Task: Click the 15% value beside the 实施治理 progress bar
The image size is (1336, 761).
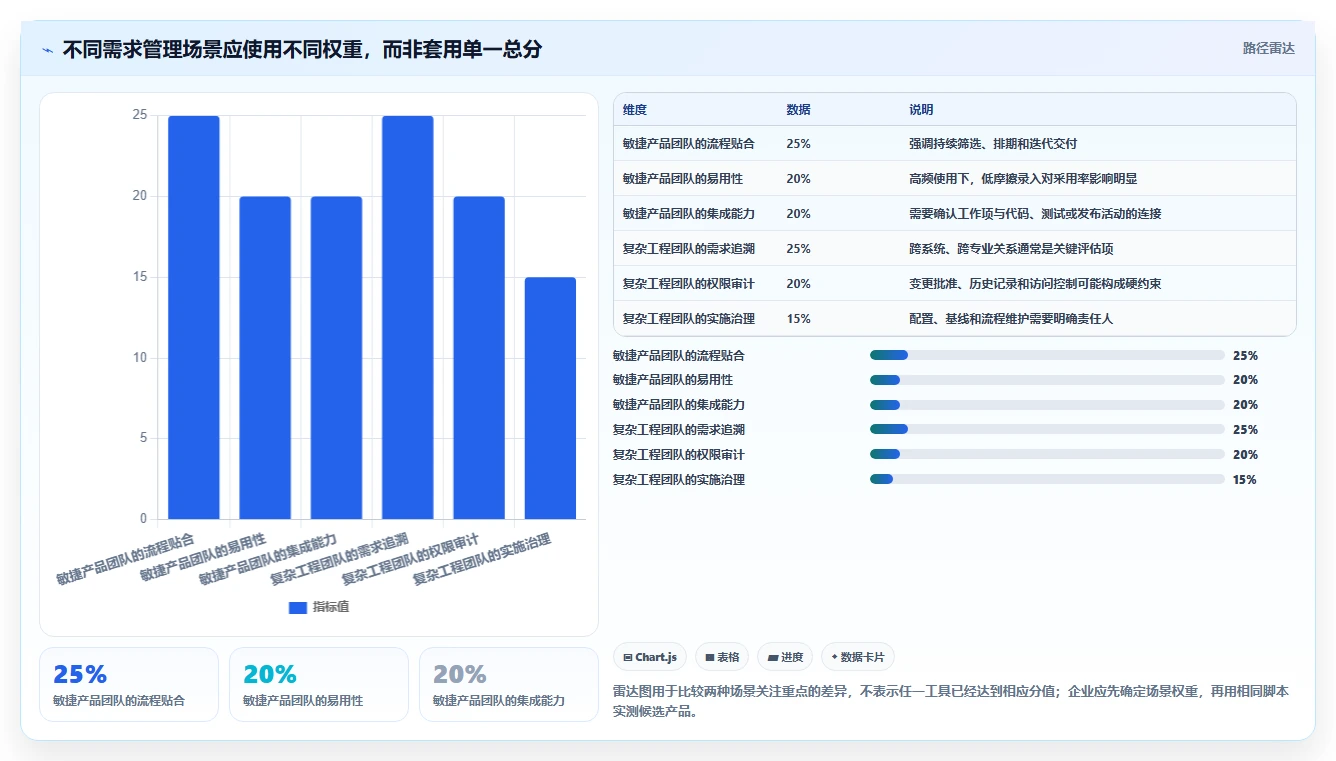Action: point(1245,480)
